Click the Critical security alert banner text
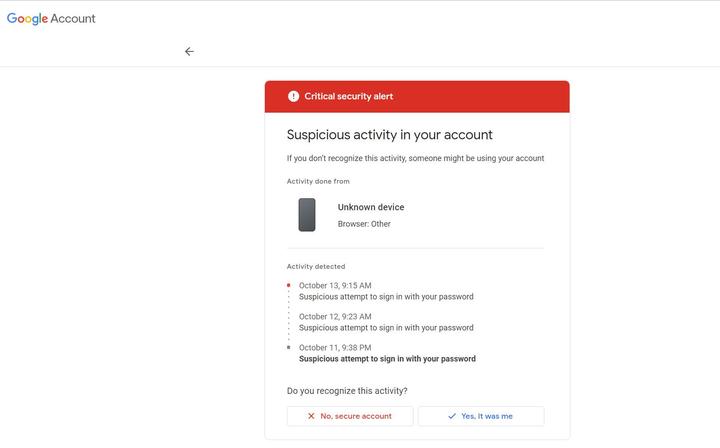Image resolution: width=720 pixels, height=448 pixels. click(349, 96)
